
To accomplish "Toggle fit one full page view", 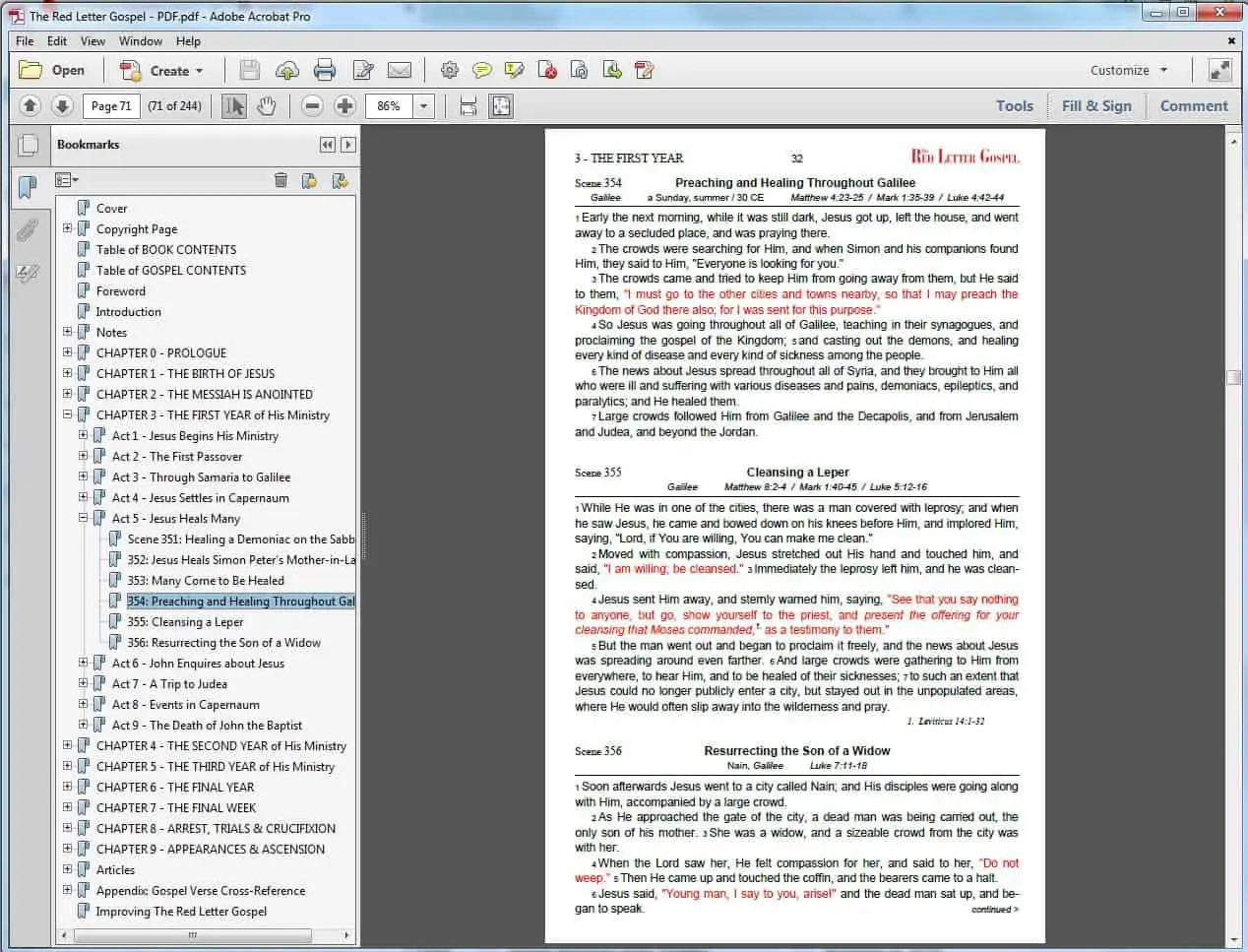I will click(x=501, y=105).
